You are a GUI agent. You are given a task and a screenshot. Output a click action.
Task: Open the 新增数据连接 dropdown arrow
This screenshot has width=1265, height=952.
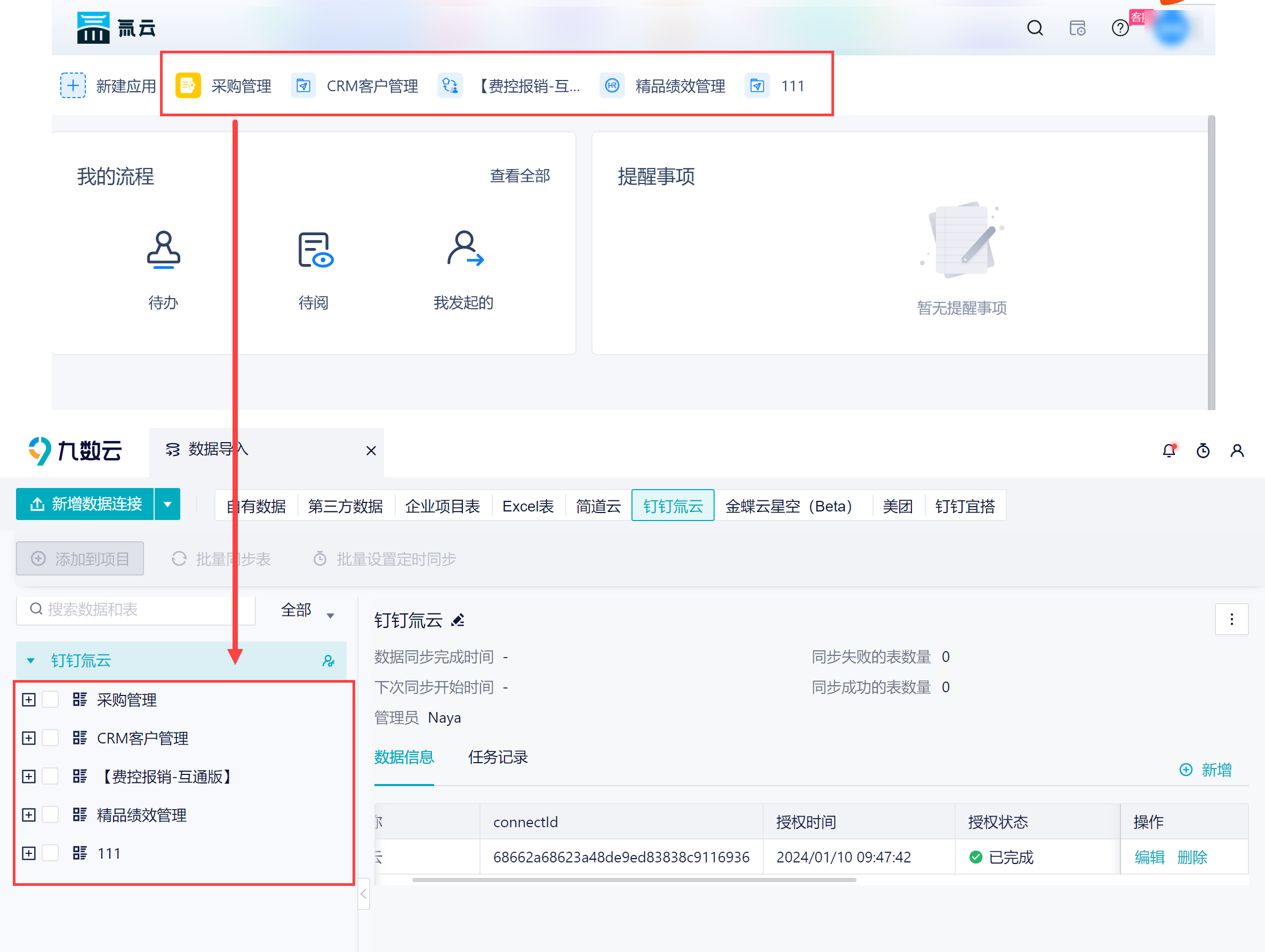pos(167,505)
